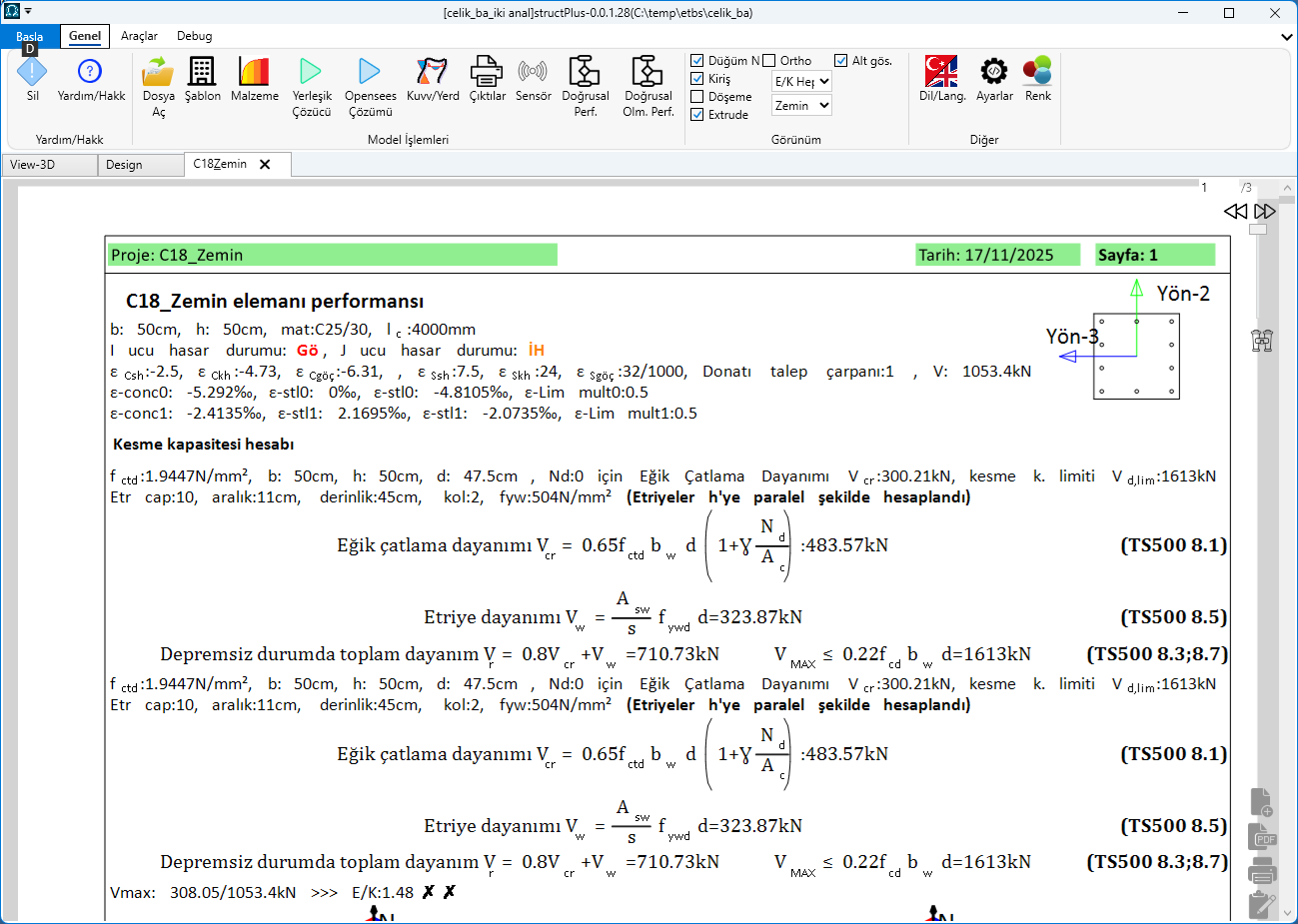Click the add-page document icon

[x=1262, y=801]
